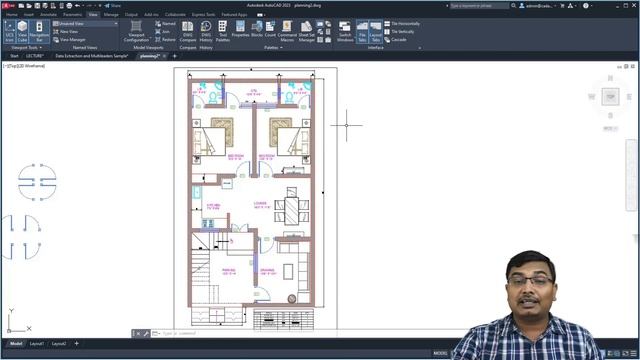Open the AutoCAD application menu button
This screenshot has width=640, height=360.
point(9,6)
